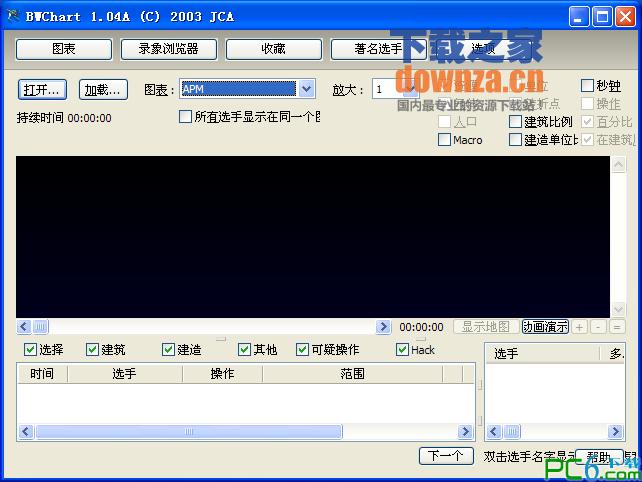Toggle the Macro checkbox
Viewport: 642px width, 482px height.
444,140
